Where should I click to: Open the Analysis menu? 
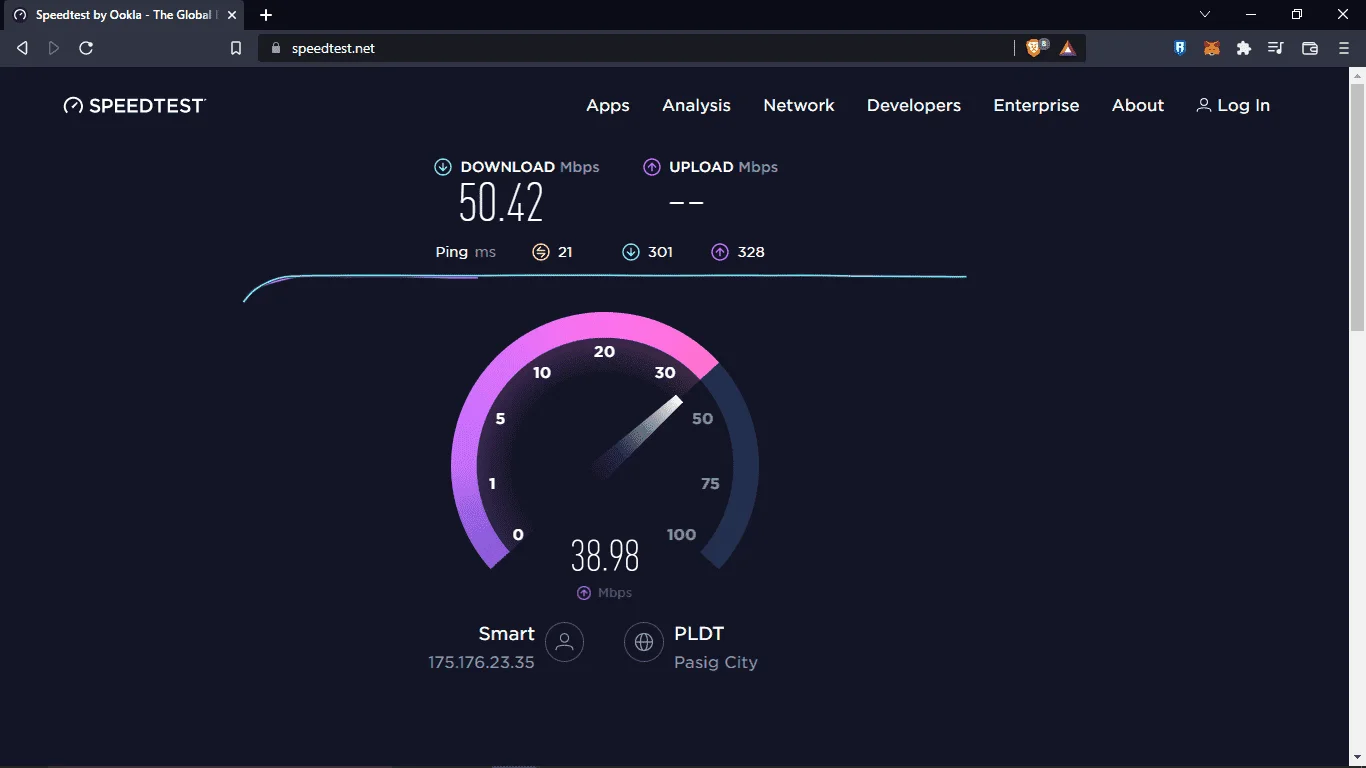[696, 106]
